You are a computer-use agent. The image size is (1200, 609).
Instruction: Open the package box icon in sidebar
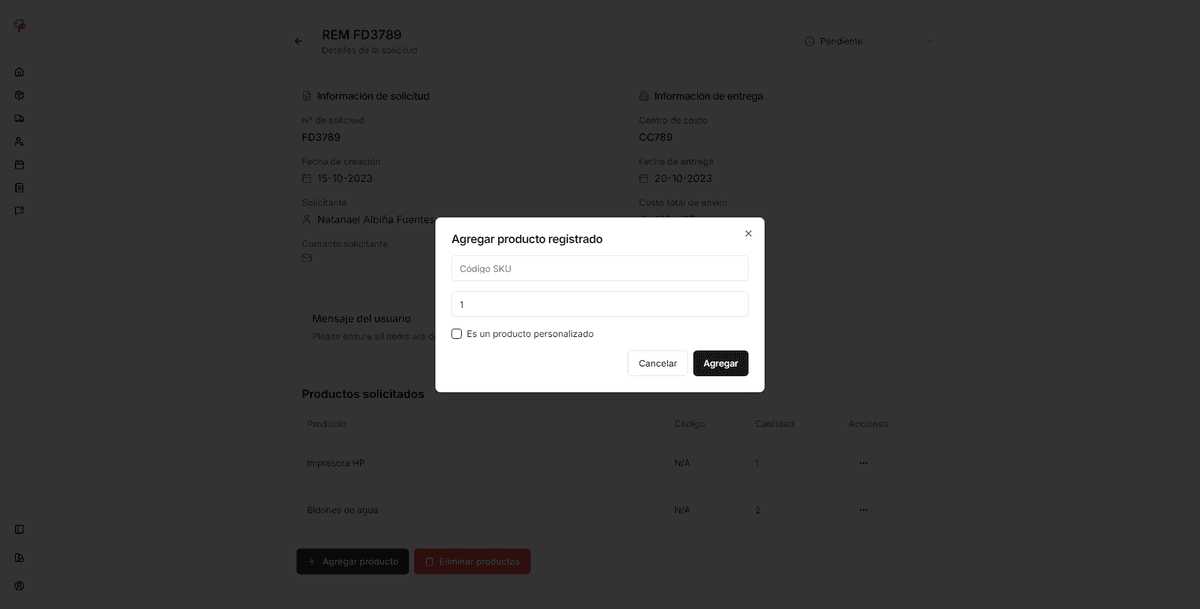(x=19, y=95)
